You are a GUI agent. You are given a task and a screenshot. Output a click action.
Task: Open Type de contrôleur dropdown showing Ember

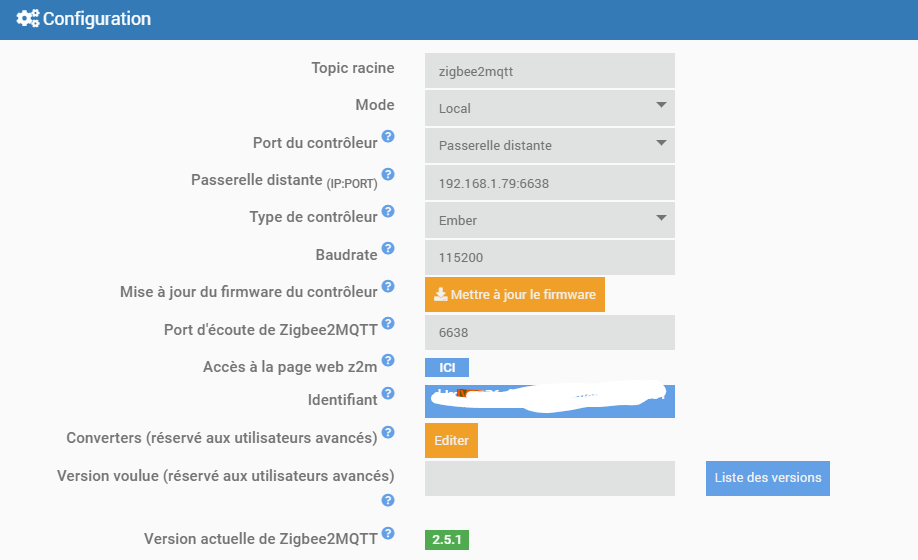point(550,220)
